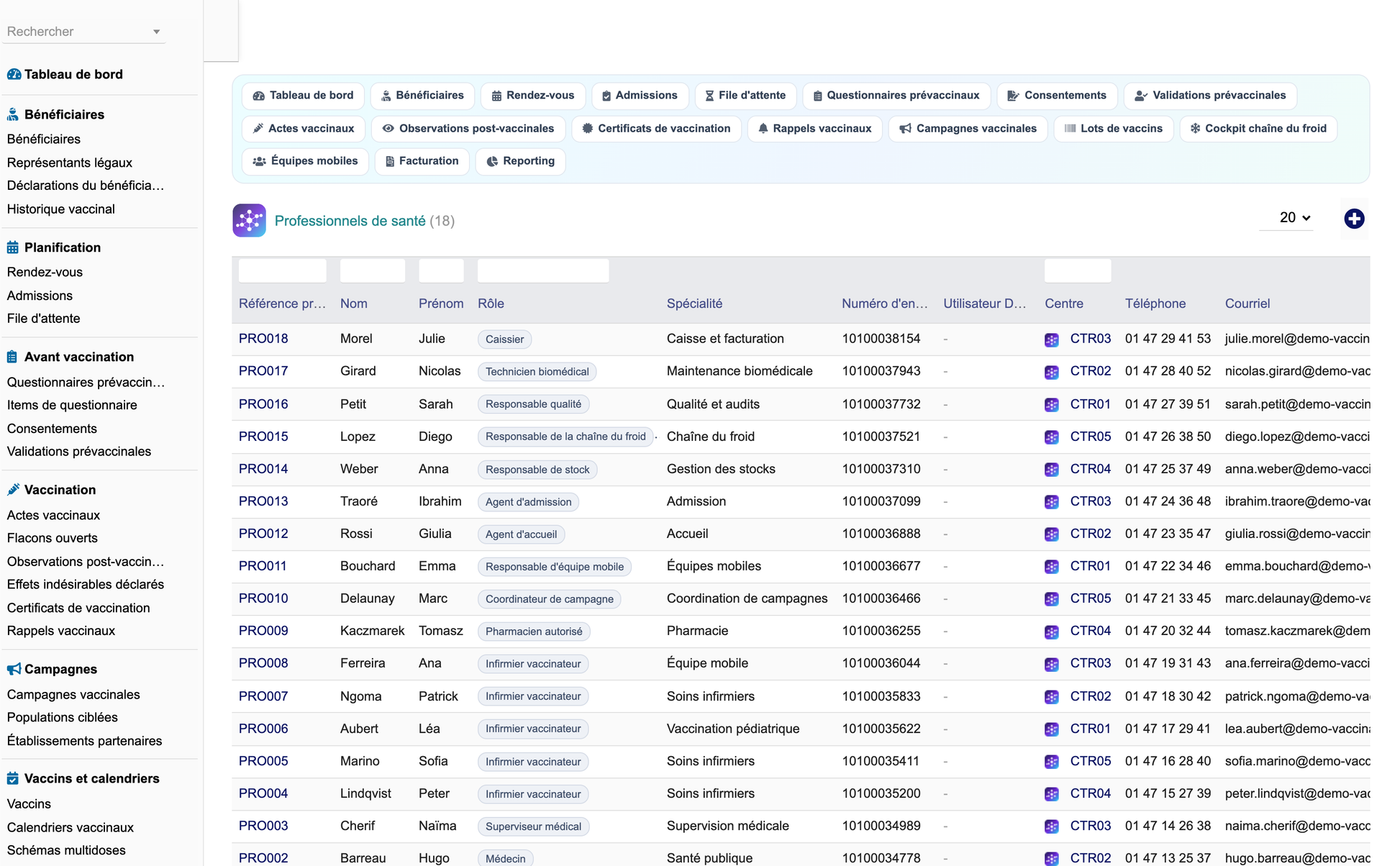This screenshot has height=866, width=1400.
Task: Open Schémas multidoses in sidebar
Action: point(66,851)
